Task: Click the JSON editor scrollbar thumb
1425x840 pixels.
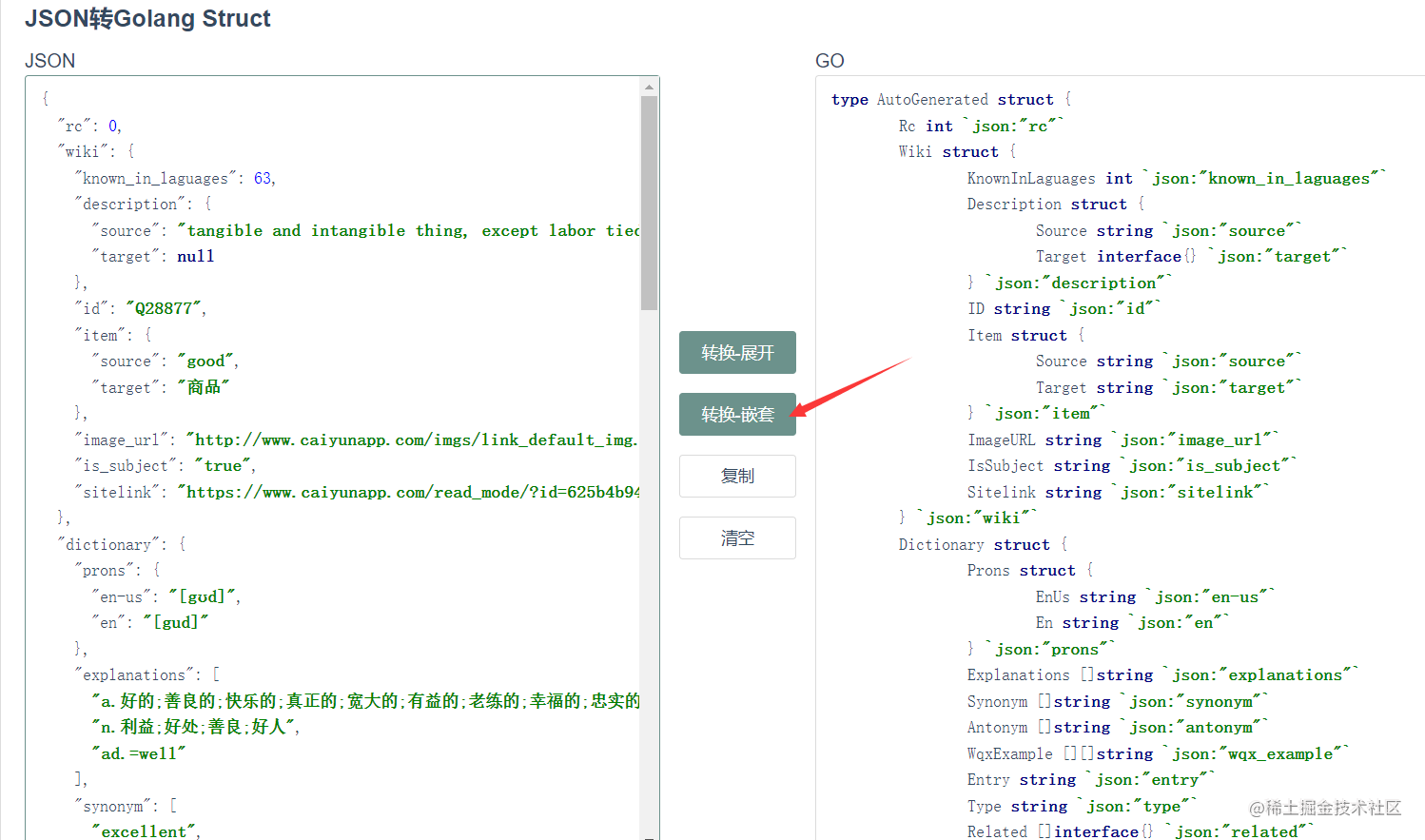Action: pyautogui.click(x=649, y=203)
